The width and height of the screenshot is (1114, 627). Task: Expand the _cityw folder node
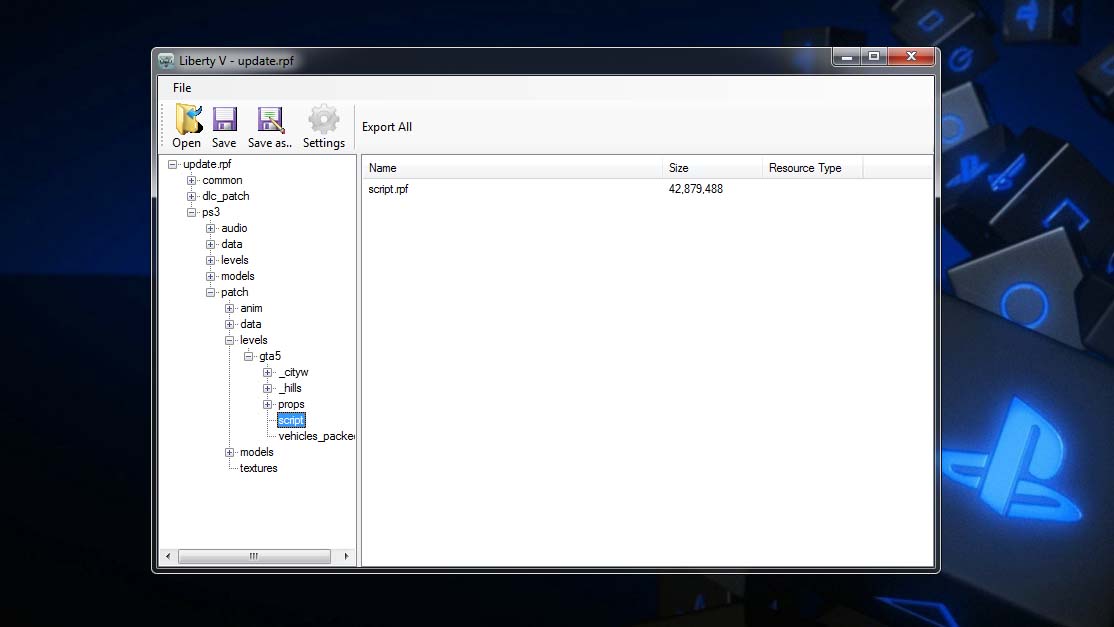(x=267, y=372)
